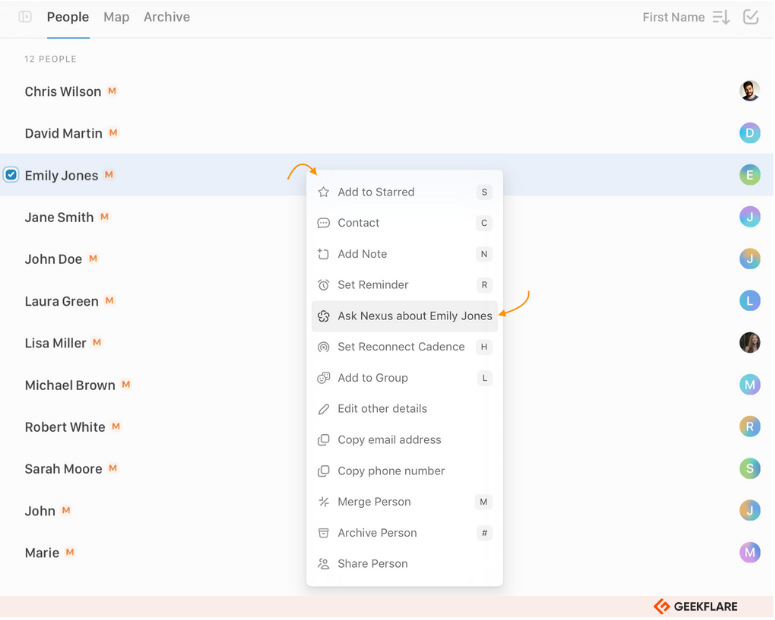The image size is (775, 620).
Task: Click the star icon for Add to Starred
Action: point(323,192)
